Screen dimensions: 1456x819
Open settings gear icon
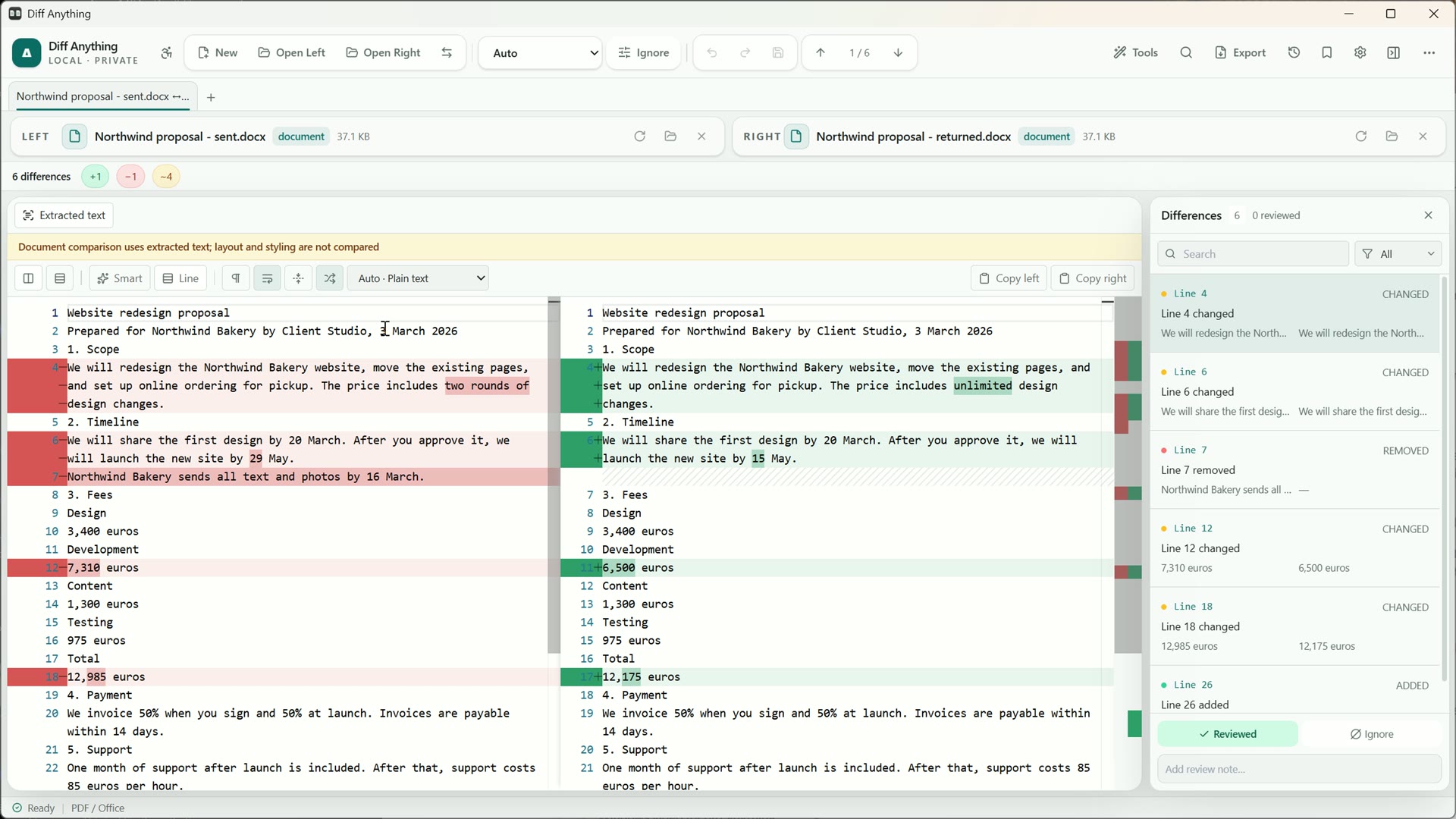coord(1360,53)
